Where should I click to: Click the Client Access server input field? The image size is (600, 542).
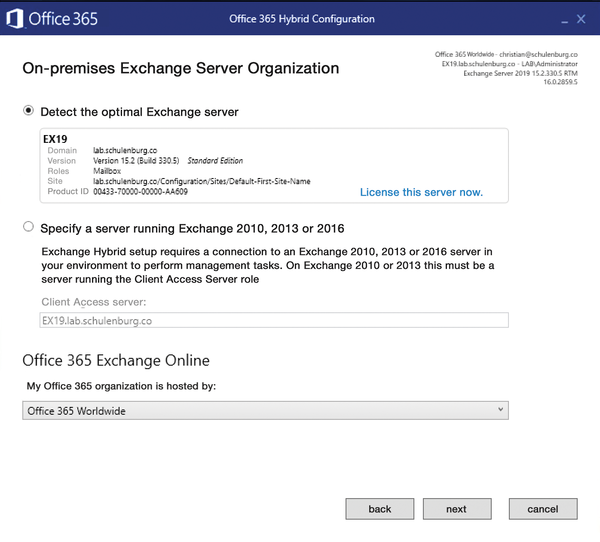click(274, 320)
